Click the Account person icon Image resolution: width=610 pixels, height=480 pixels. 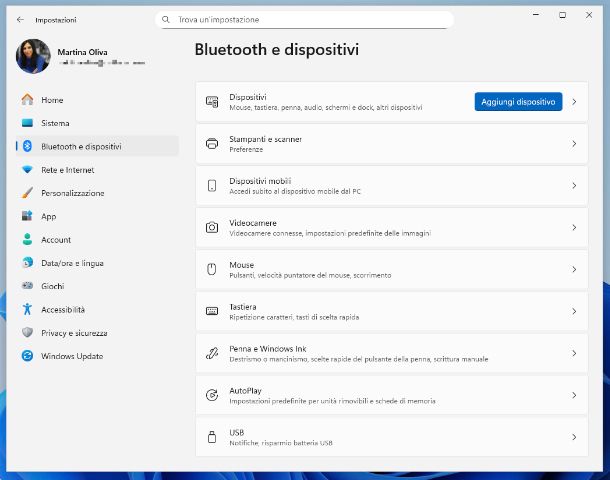pyautogui.click(x=27, y=239)
